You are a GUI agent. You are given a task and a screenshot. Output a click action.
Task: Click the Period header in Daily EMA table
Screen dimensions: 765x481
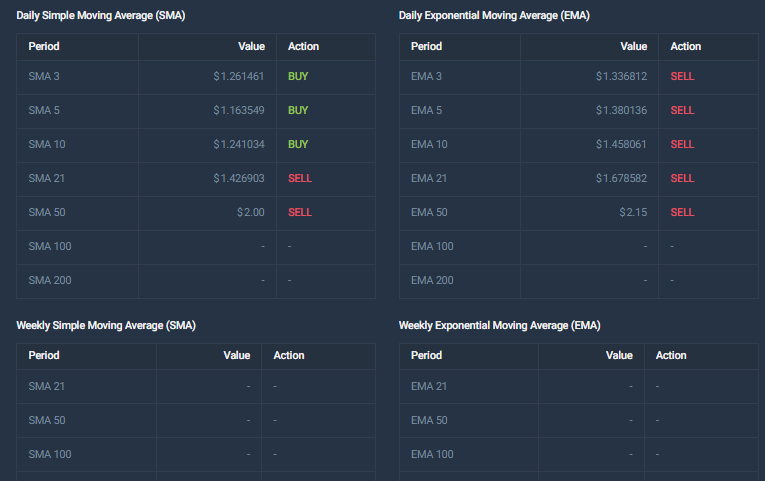pos(426,46)
